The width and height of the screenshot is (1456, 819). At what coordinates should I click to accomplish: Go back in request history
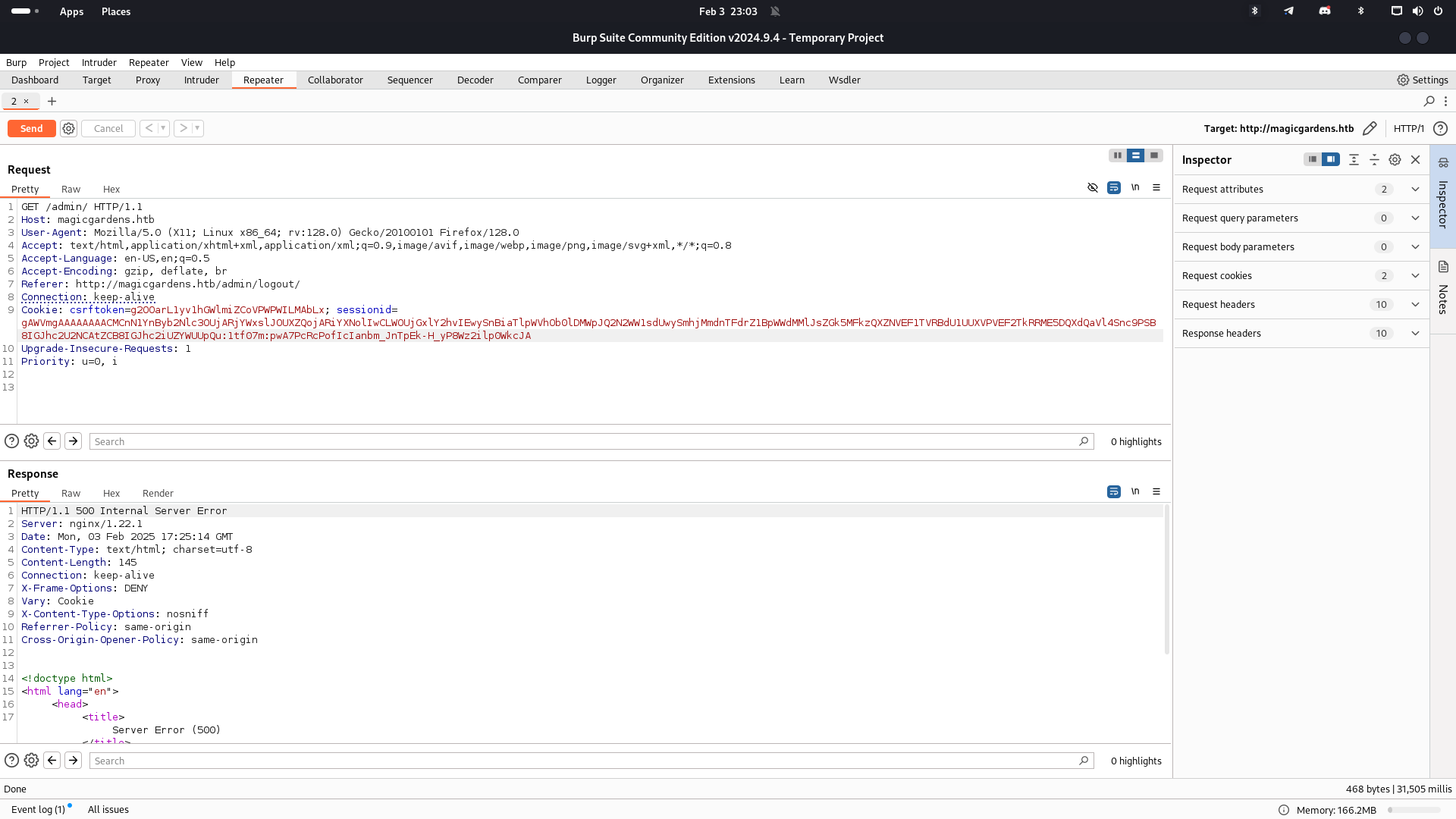point(149,128)
